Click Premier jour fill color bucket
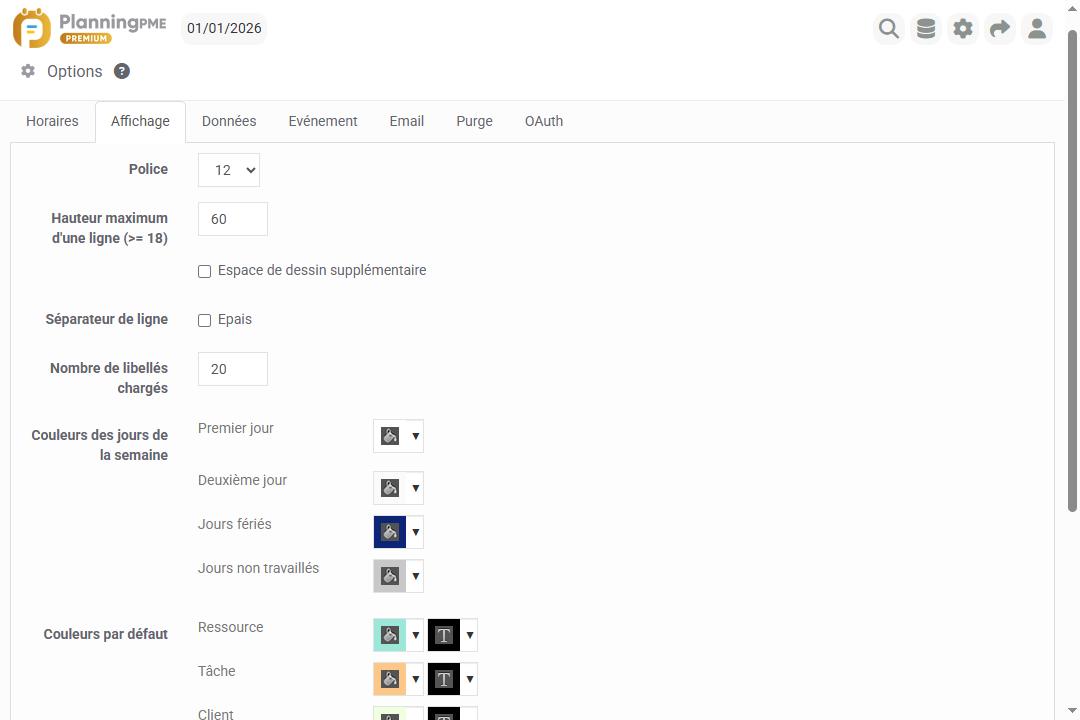The width and height of the screenshot is (1080, 720). (x=390, y=436)
